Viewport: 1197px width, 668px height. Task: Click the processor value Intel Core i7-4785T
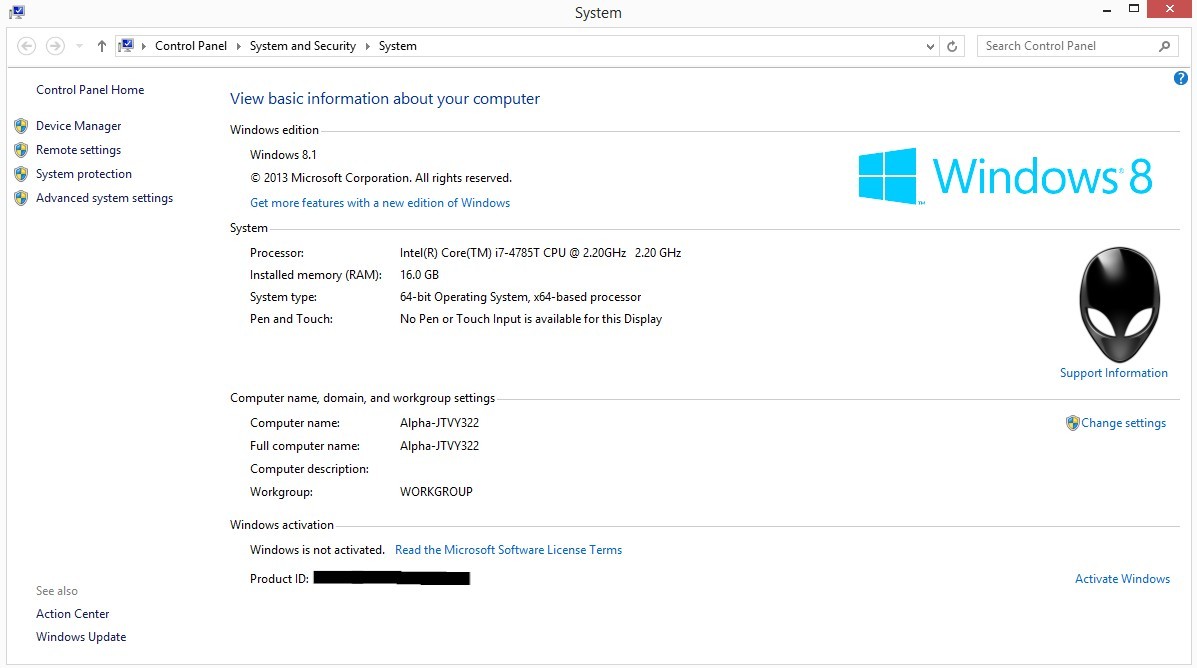click(x=540, y=253)
